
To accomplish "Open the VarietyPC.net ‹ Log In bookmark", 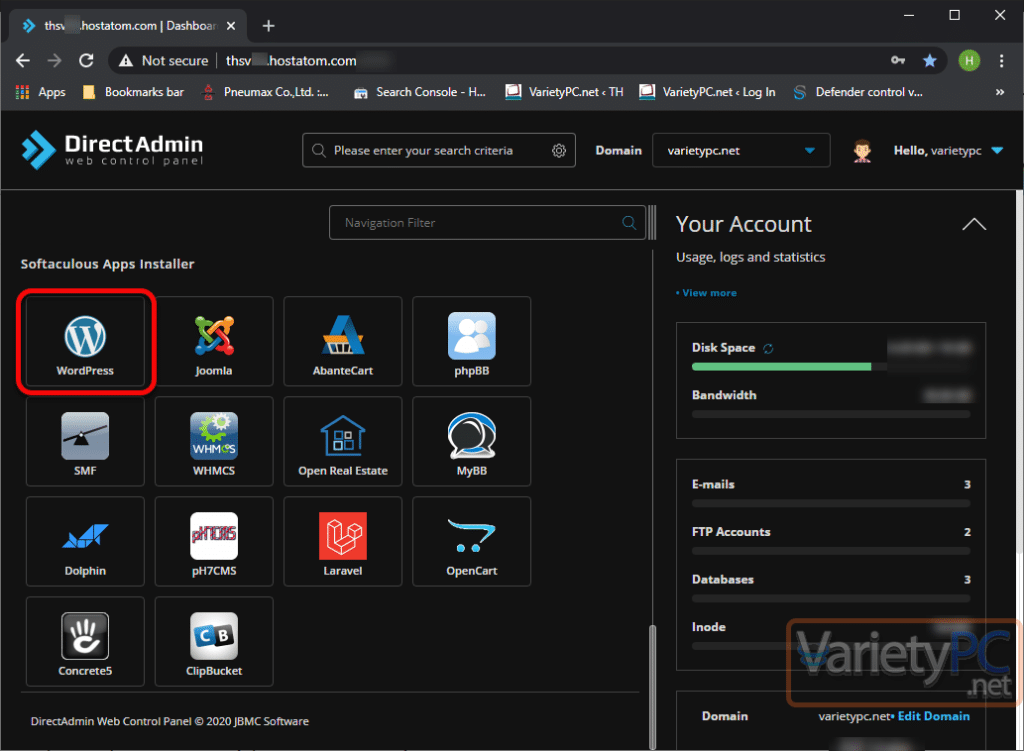I will (x=707, y=92).
